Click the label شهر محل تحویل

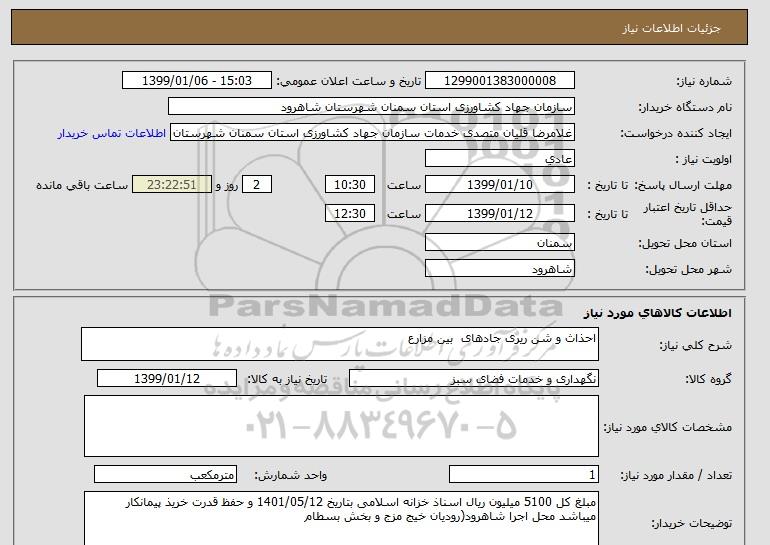(688, 270)
